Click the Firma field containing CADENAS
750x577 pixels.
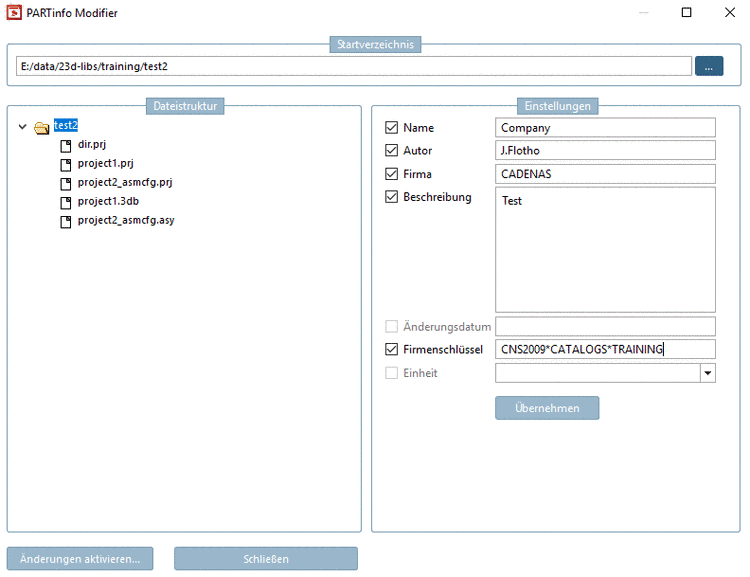point(606,174)
